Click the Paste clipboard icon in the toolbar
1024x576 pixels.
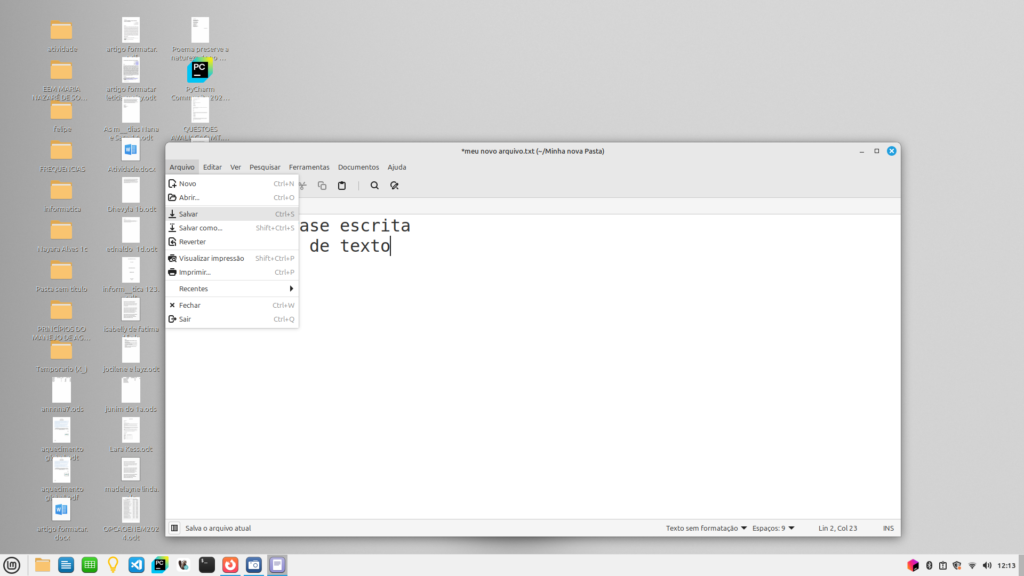(x=341, y=185)
